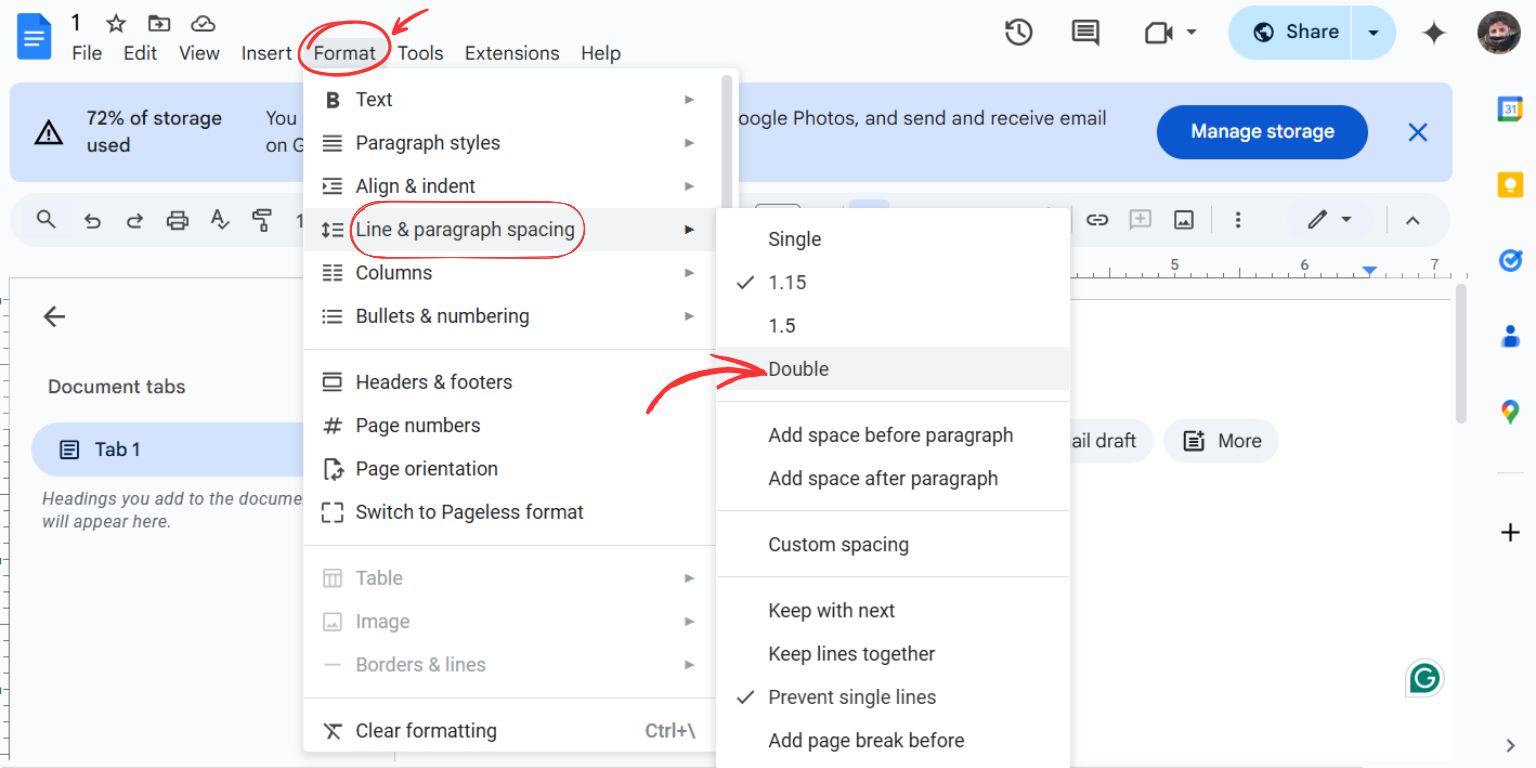
Task: Start a video call from the camera icon
Action: click(x=1158, y=33)
